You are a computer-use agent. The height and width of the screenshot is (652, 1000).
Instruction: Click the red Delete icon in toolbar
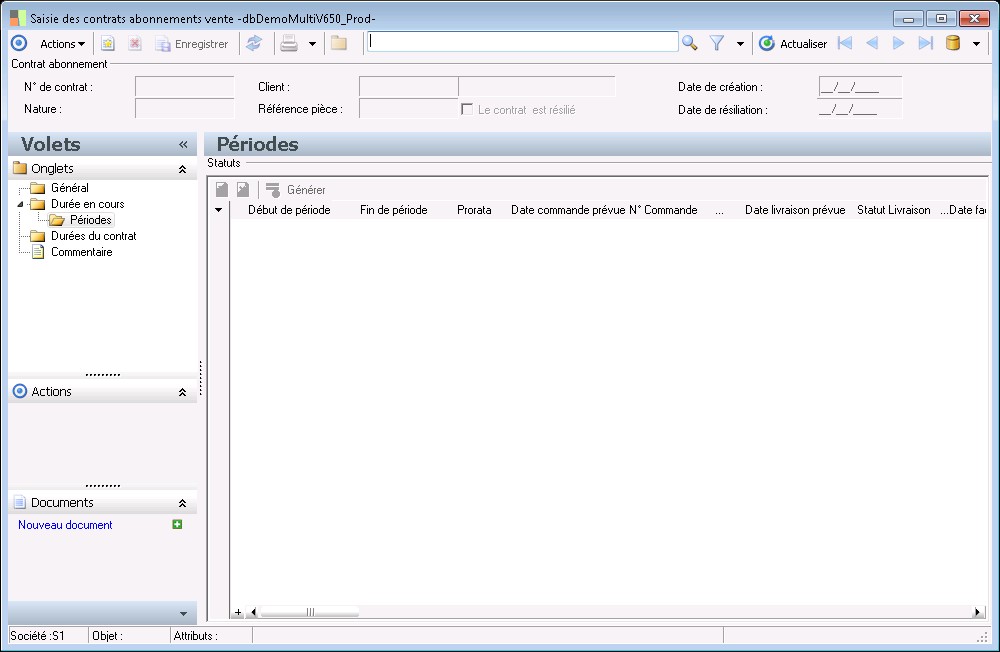(135, 43)
